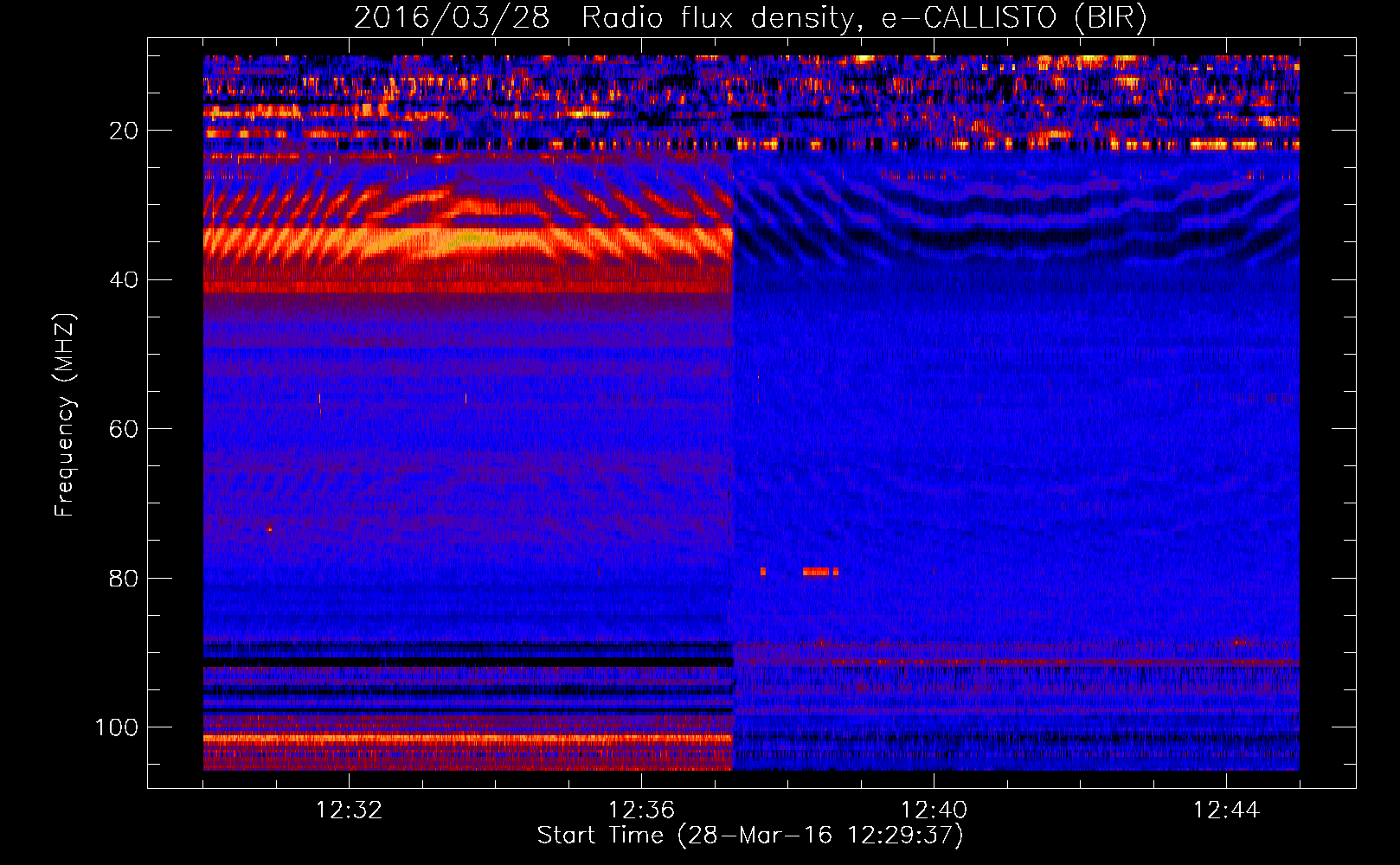1400x865 pixels.
Task: Click the orange burst segment near 80 MHz
Action: tap(816, 571)
